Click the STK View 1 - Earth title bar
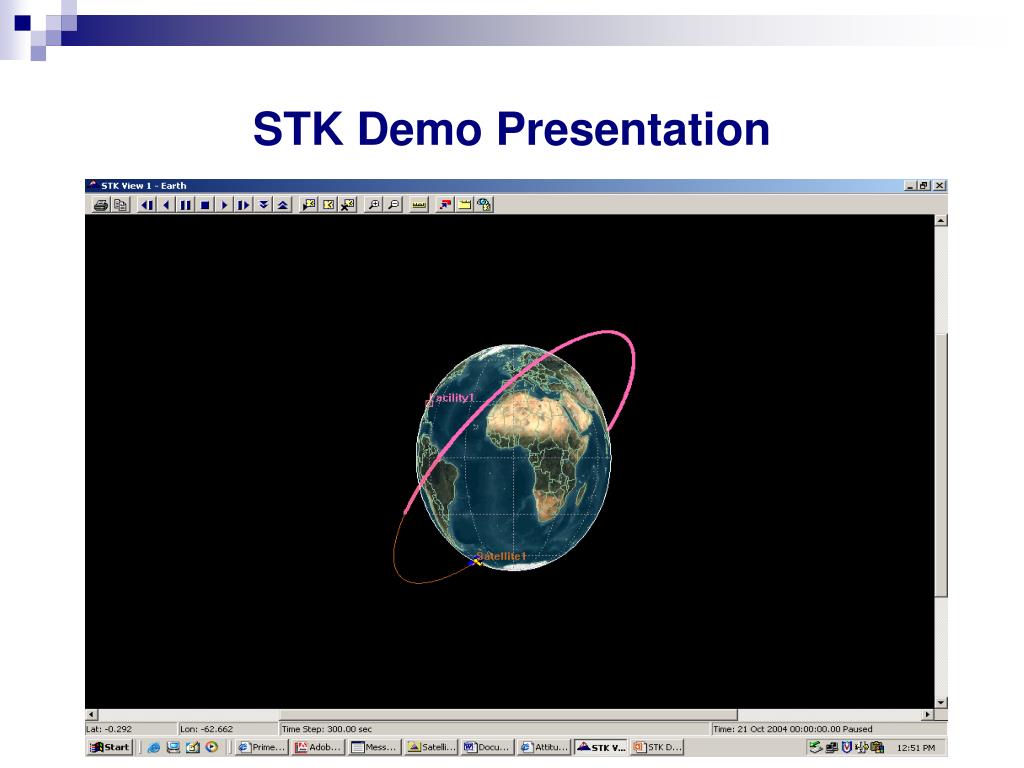The image size is (1024, 768). (x=516, y=185)
